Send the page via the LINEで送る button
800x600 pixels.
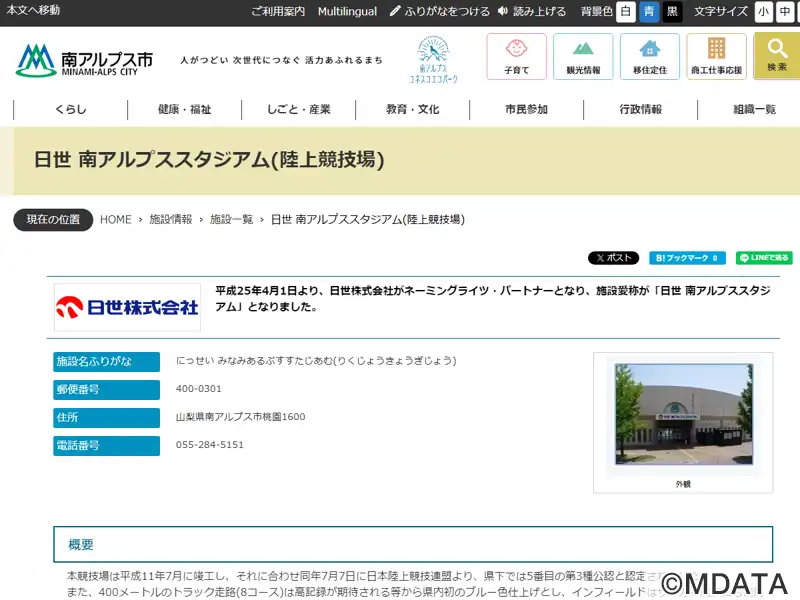tap(764, 258)
